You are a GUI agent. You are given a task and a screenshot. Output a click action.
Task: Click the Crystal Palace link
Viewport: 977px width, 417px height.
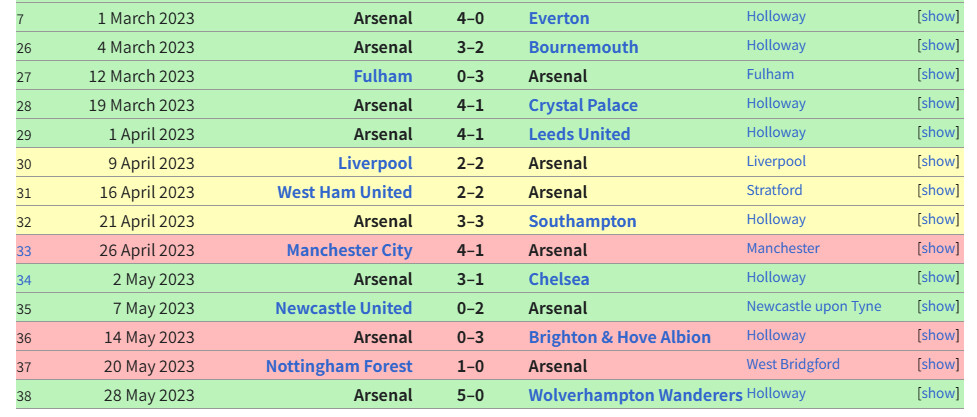pos(583,105)
